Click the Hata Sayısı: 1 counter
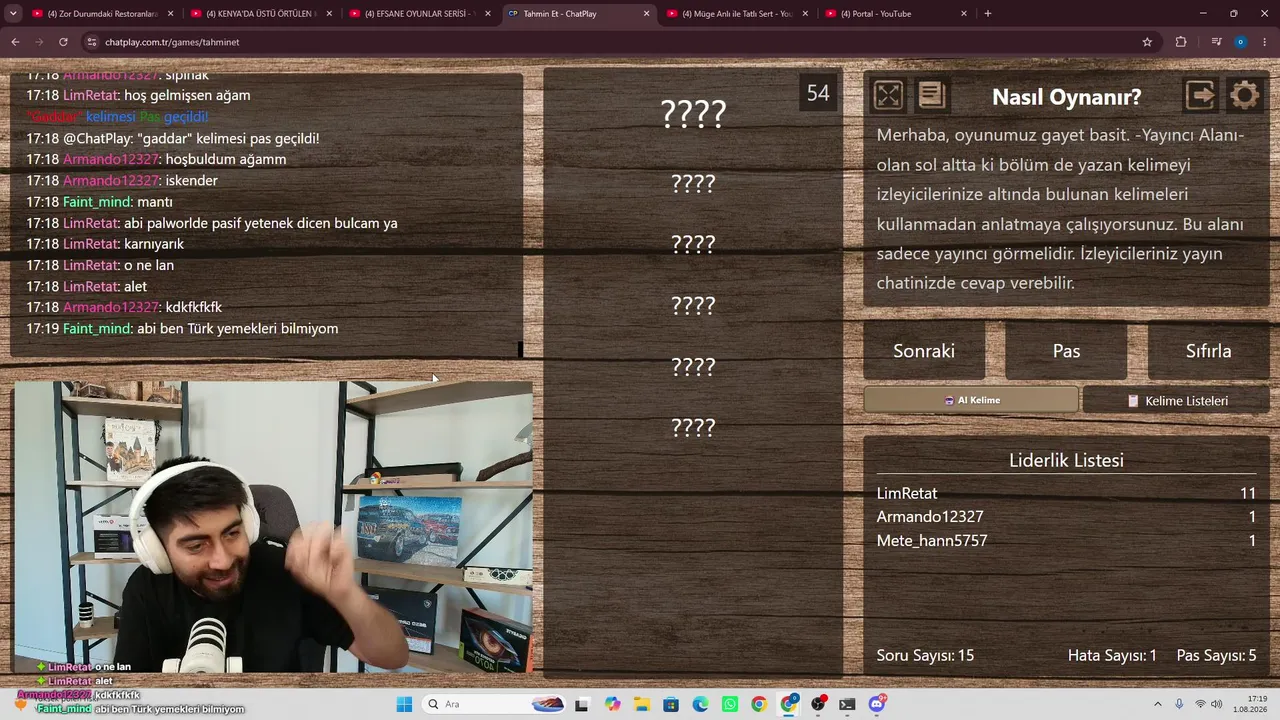The width and height of the screenshot is (1280, 720). [1112, 656]
